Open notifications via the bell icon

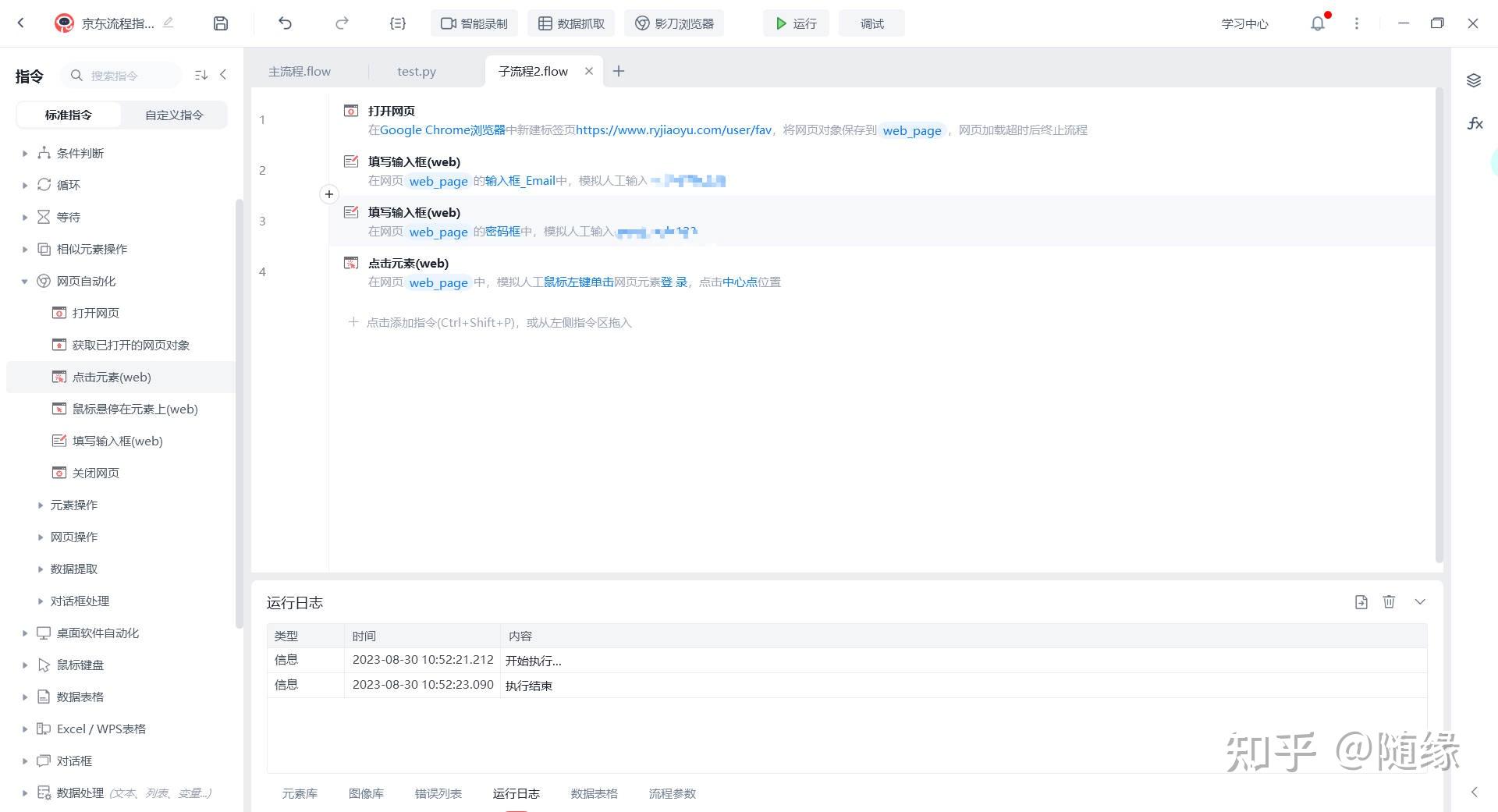click(x=1318, y=23)
